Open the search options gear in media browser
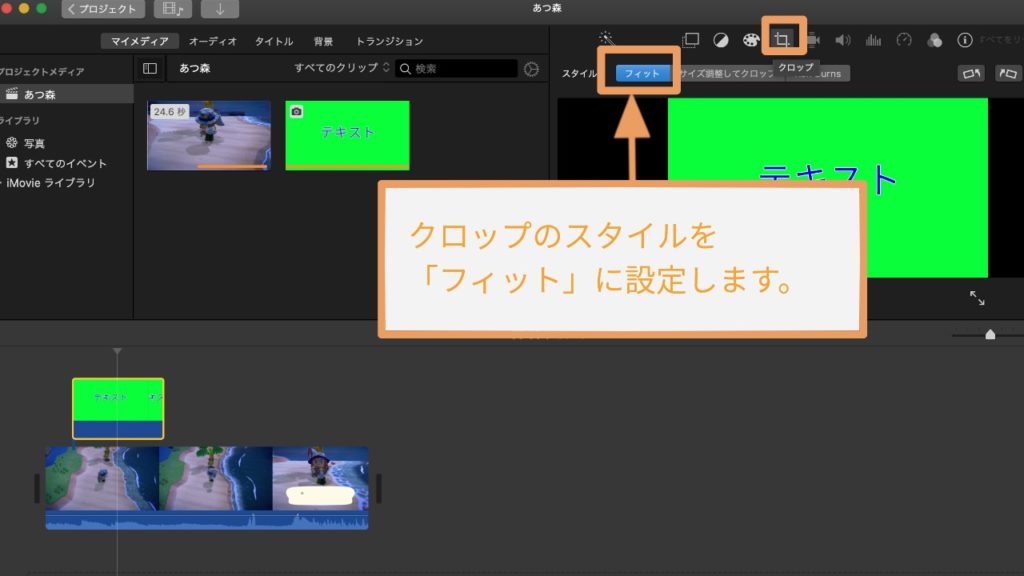This screenshot has height=576, width=1024. point(531,69)
